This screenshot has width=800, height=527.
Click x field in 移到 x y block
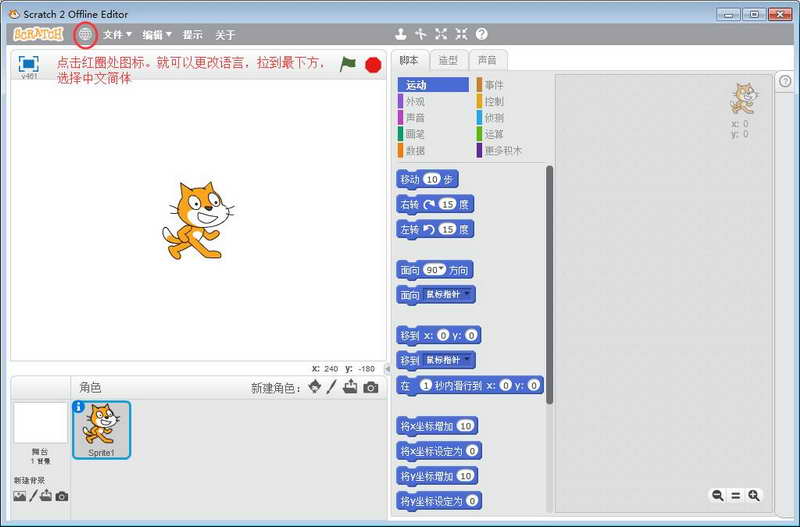coord(443,335)
